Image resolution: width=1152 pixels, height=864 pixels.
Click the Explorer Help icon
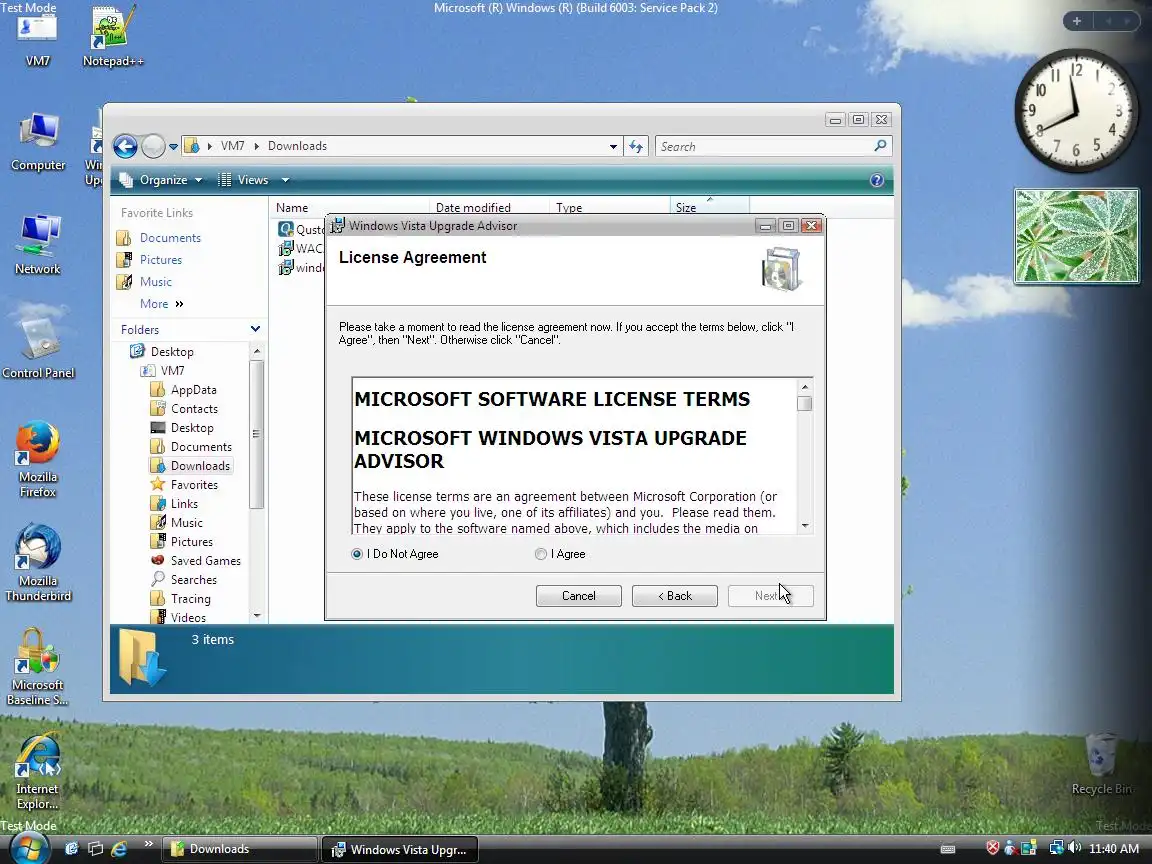point(876,180)
